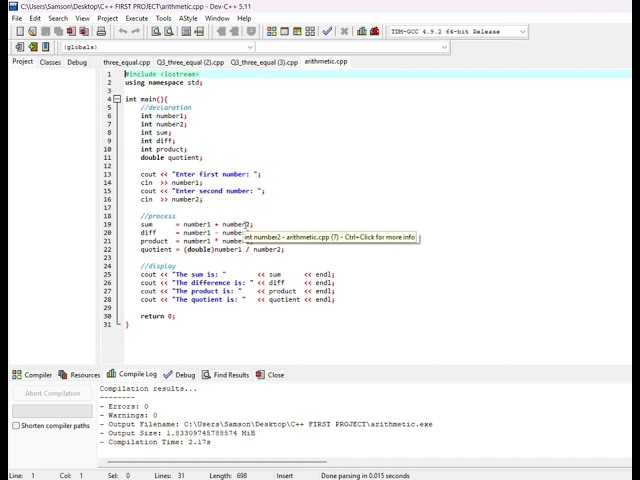This screenshot has height=480, width=640.
Task: Click the Insert icon beside globals dropdown
Action: (x=19, y=47)
